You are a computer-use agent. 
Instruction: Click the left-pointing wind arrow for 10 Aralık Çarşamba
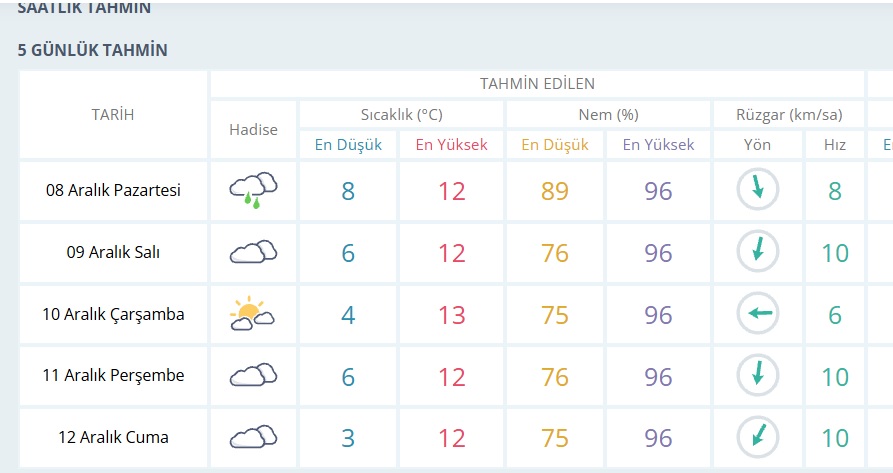click(x=757, y=314)
